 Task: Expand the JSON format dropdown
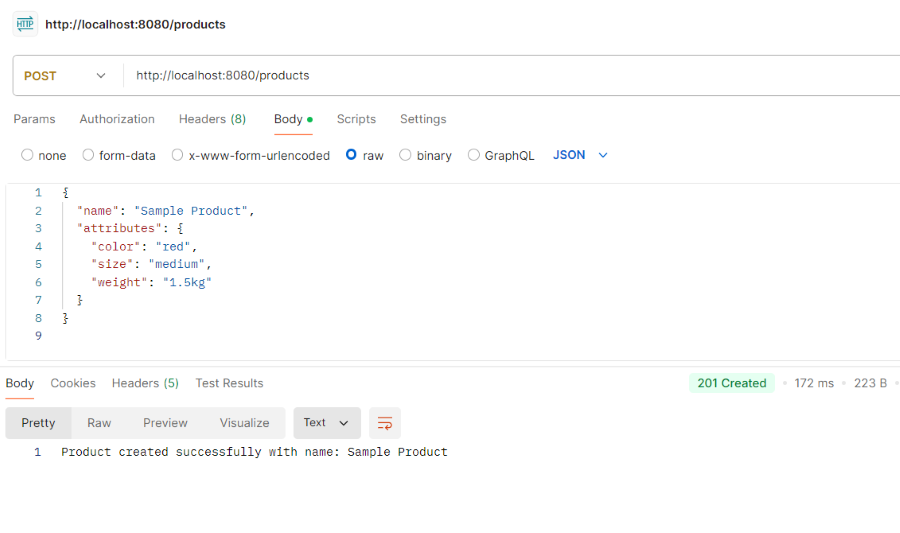[x=581, y=155]
